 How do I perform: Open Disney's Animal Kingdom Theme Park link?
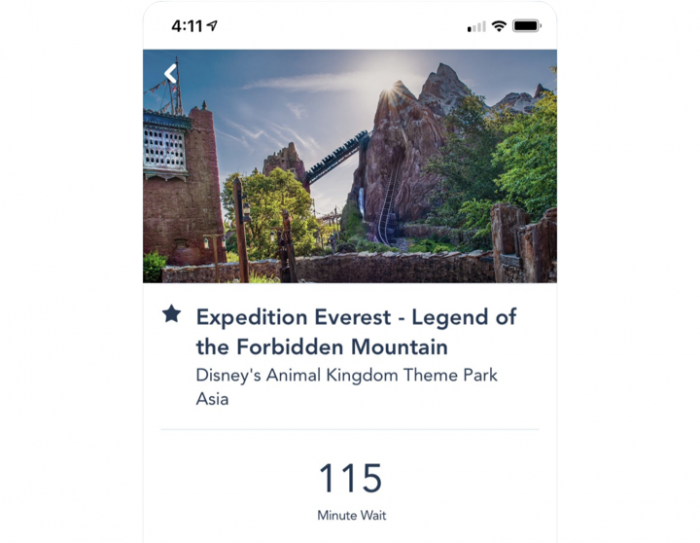click(x=346, y=375)
